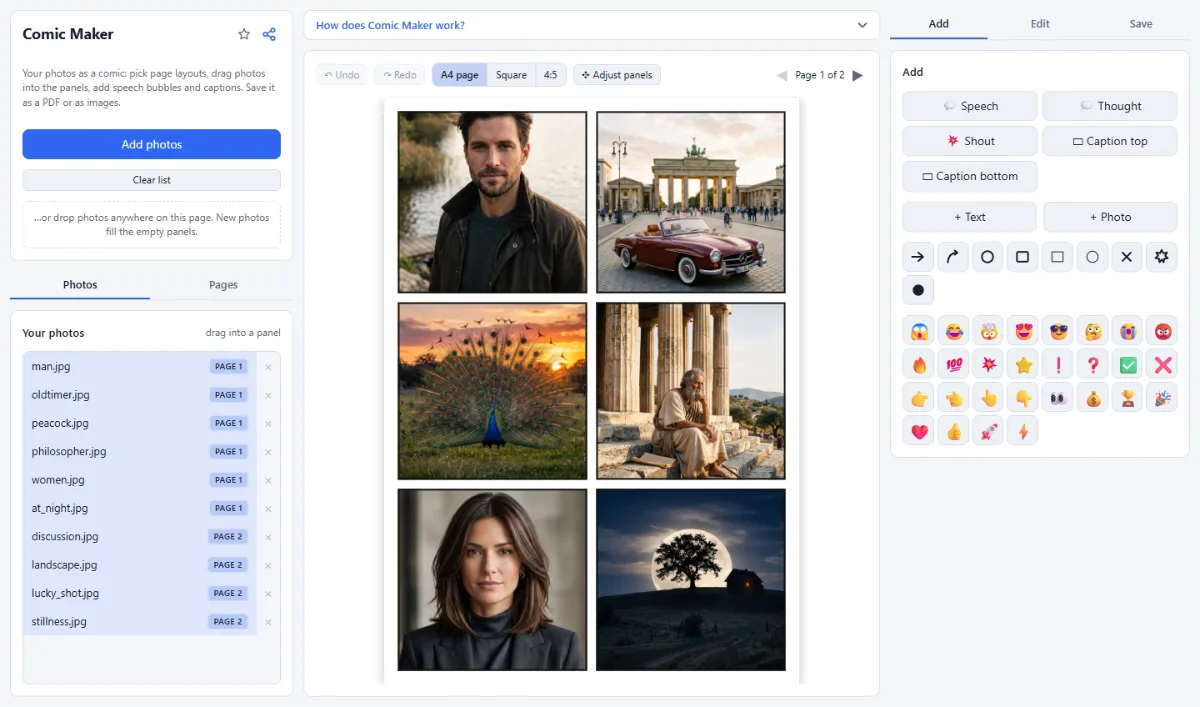Add the eyes emoji sticker
Screen dimensions: 1200x707
[1058, 398]
